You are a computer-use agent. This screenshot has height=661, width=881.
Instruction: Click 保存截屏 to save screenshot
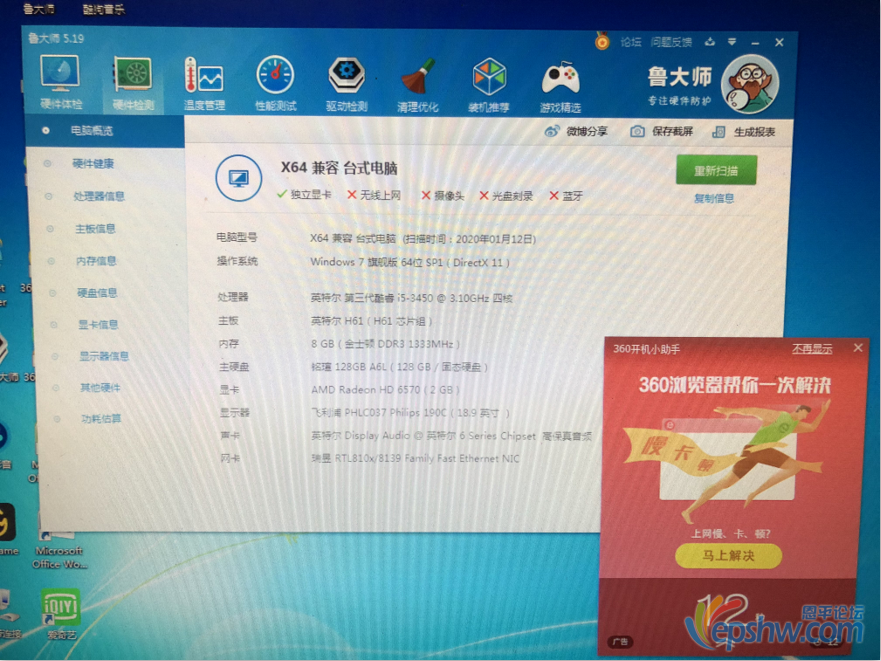pos(662,132)
